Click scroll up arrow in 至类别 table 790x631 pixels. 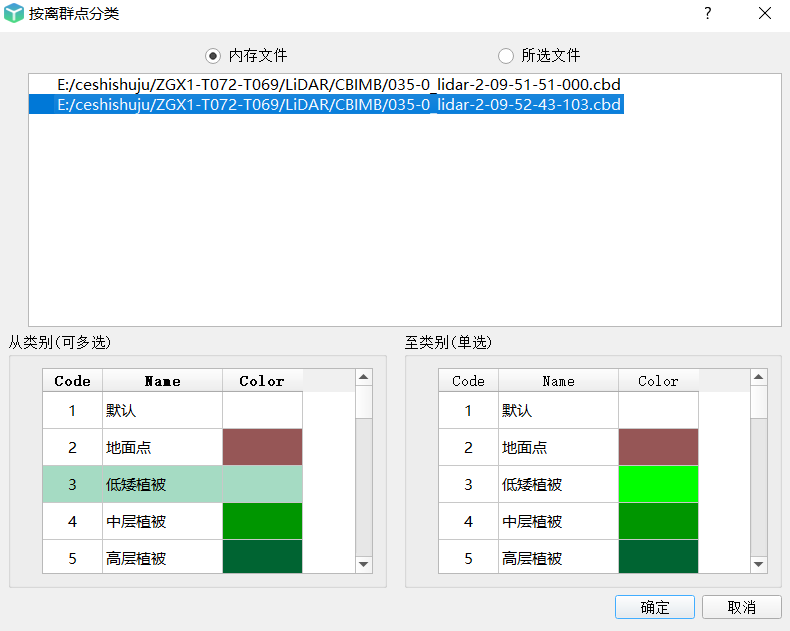pos(759,377)
